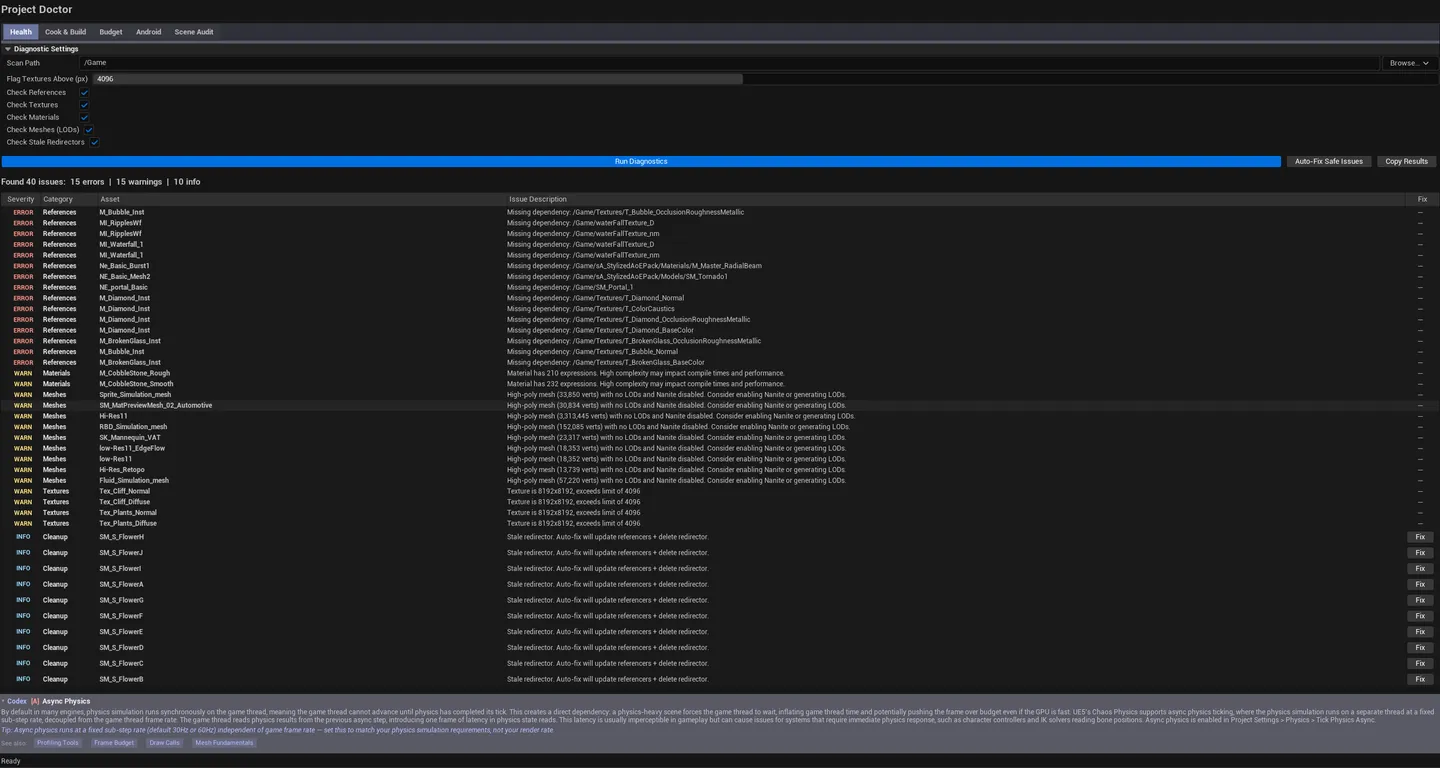Collapse the Diagnostic Settings section
The height and width of the screenshot is (768, 1440).
[x=8, y=49]
